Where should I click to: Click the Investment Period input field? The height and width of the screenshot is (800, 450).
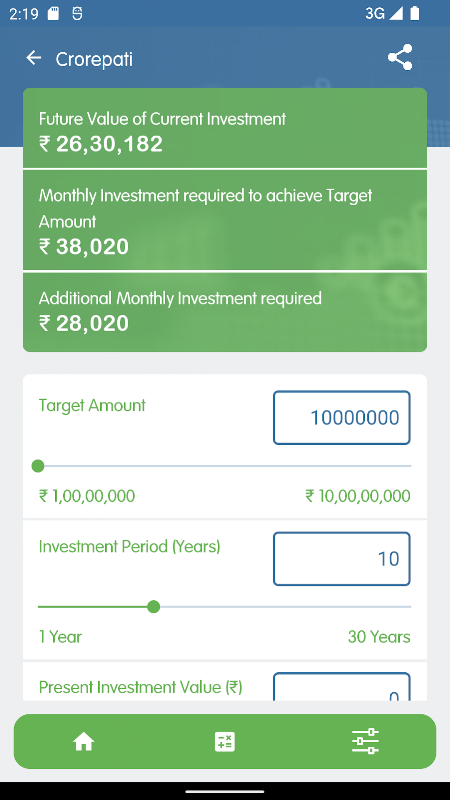point(341,559)
